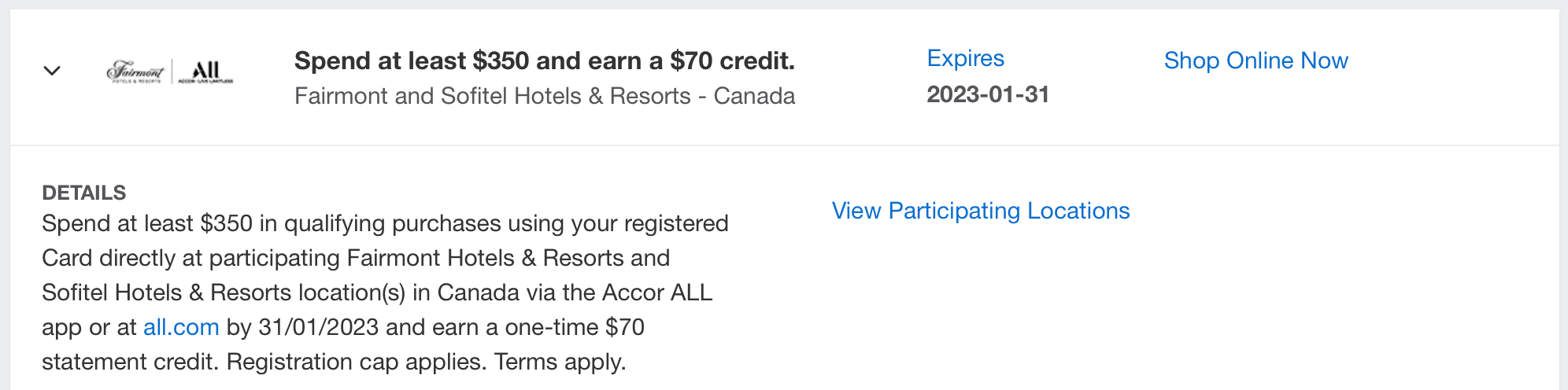Collapse the offer details chevron
The height and width of the screenshot is (390, 1568).
point(52,71)
